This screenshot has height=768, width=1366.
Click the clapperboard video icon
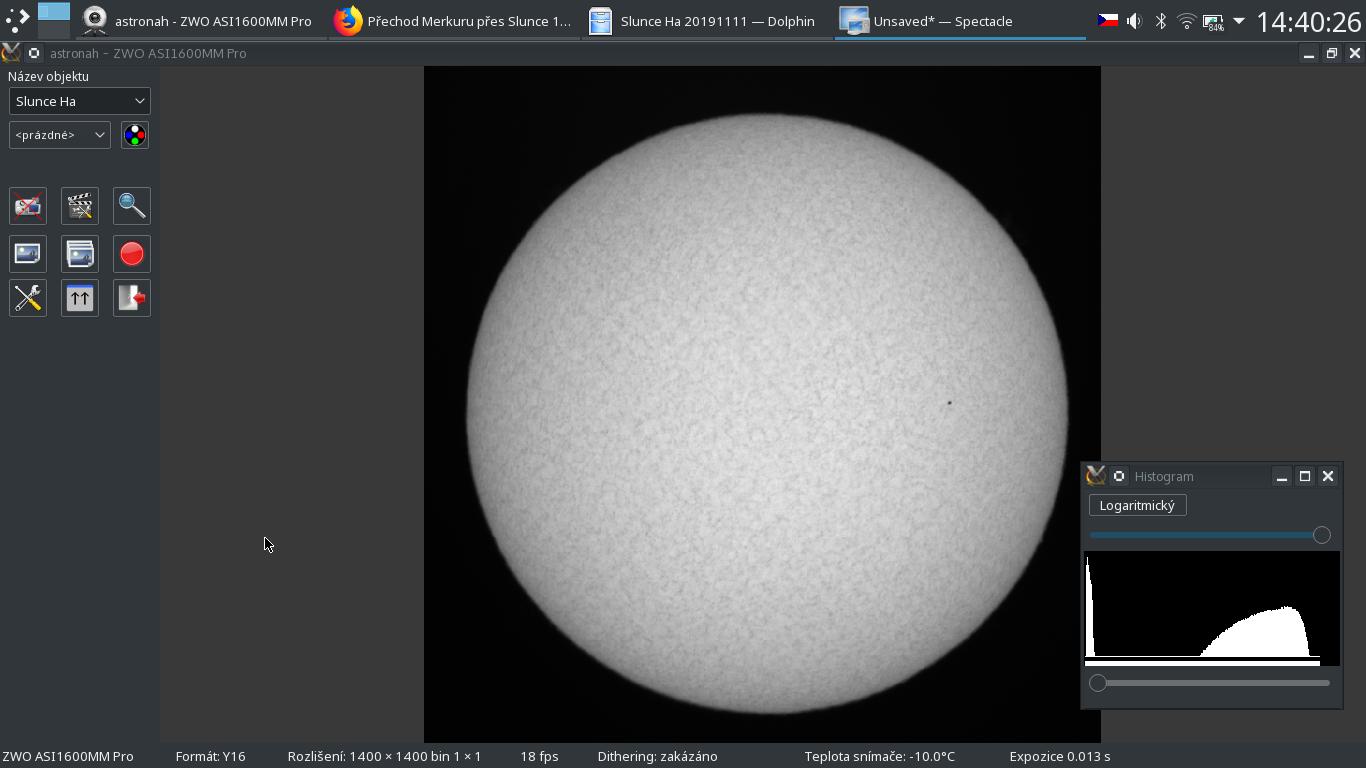click(x=80, y=206)
